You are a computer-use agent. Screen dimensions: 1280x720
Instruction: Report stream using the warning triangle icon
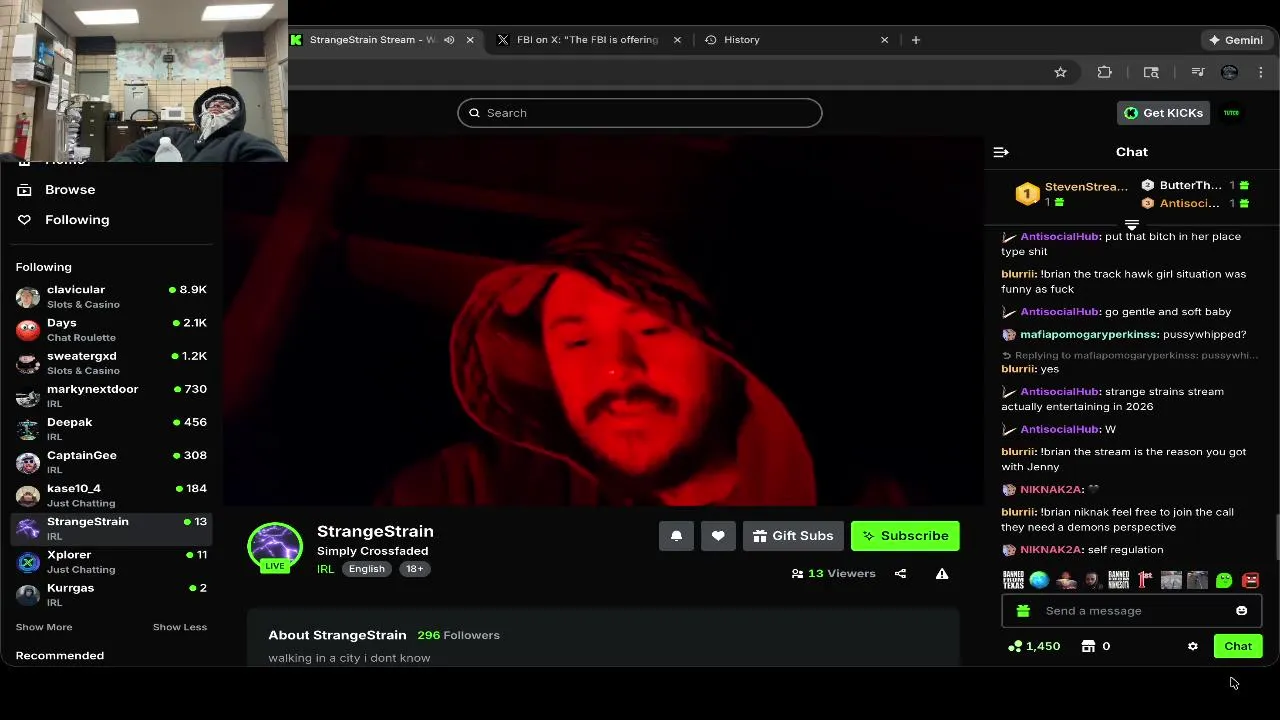941,574
